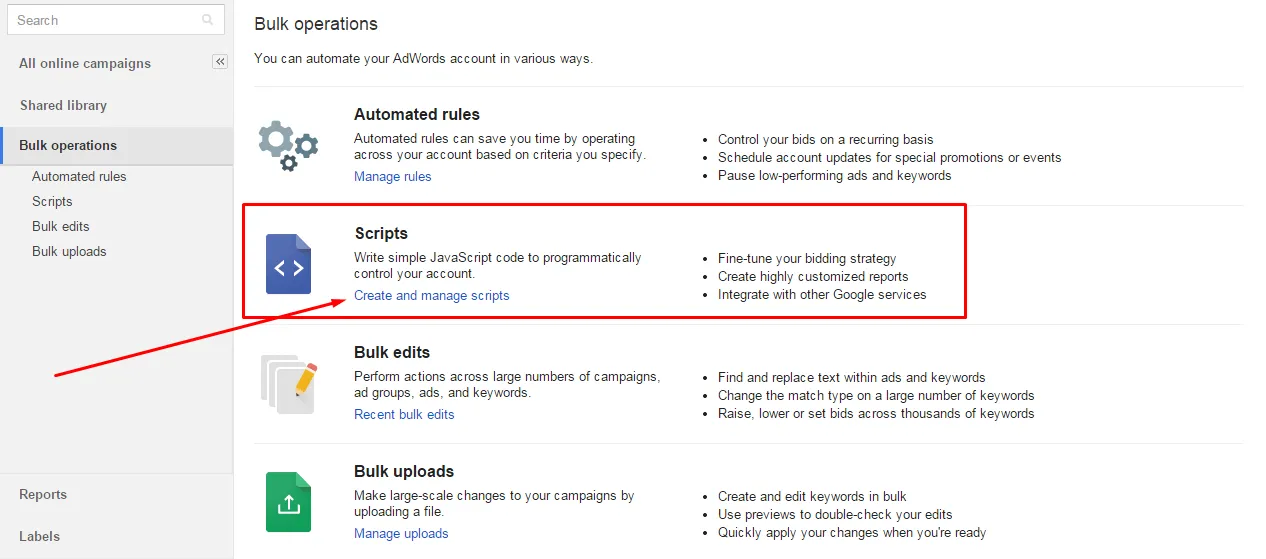
Task: Click the green Bulk uploads icon
Action: [x=289, y=502]
